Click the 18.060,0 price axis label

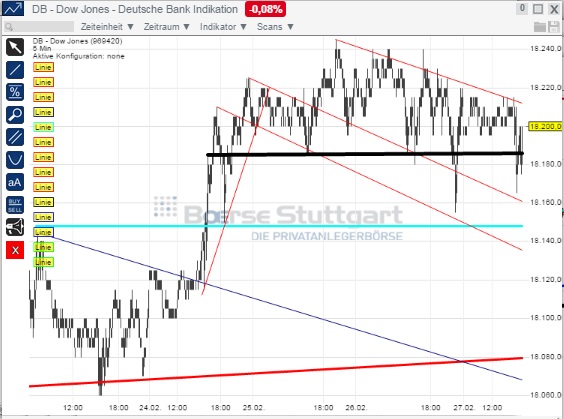545,395
